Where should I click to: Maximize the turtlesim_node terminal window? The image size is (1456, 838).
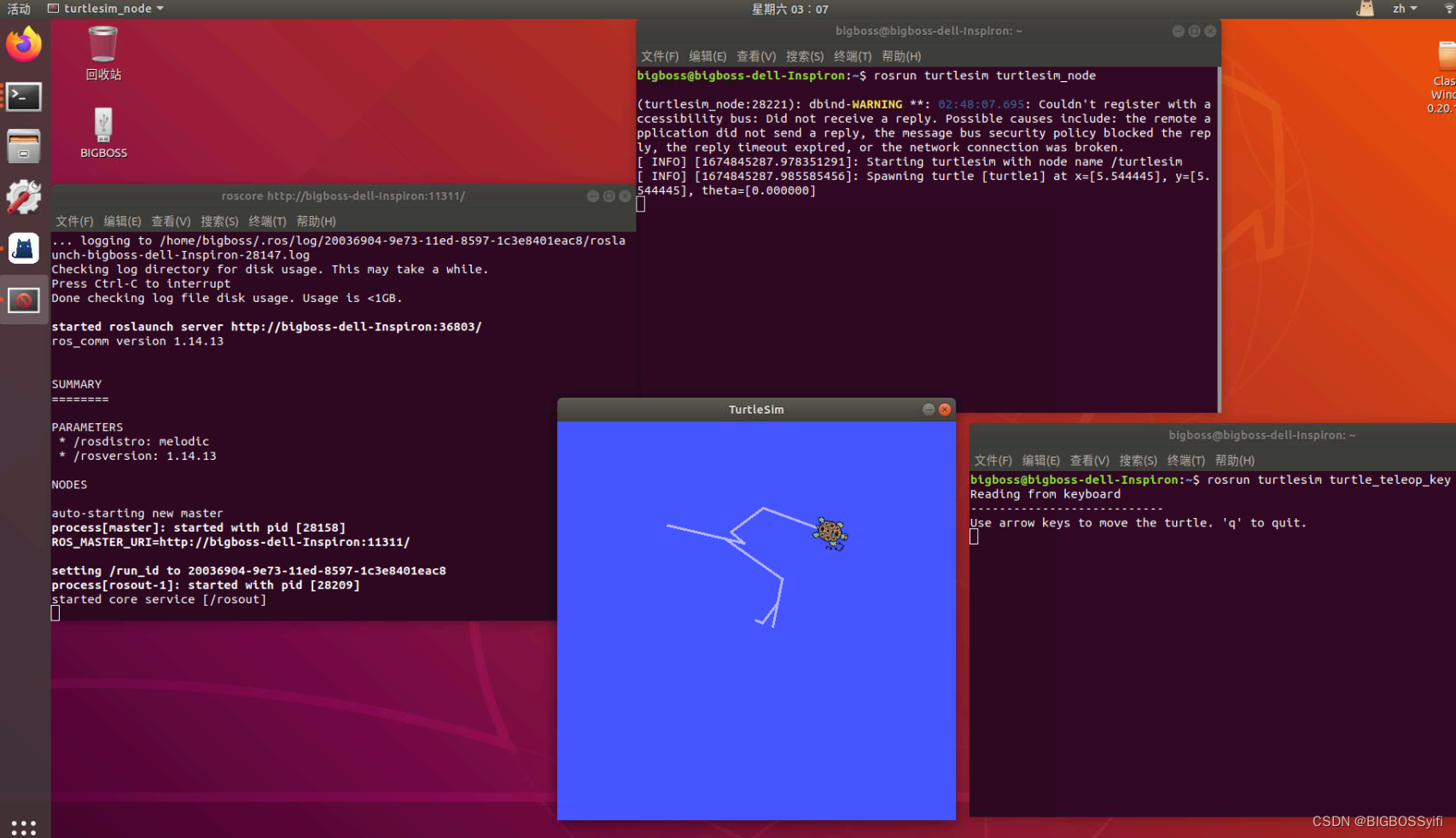[1194, 31]
